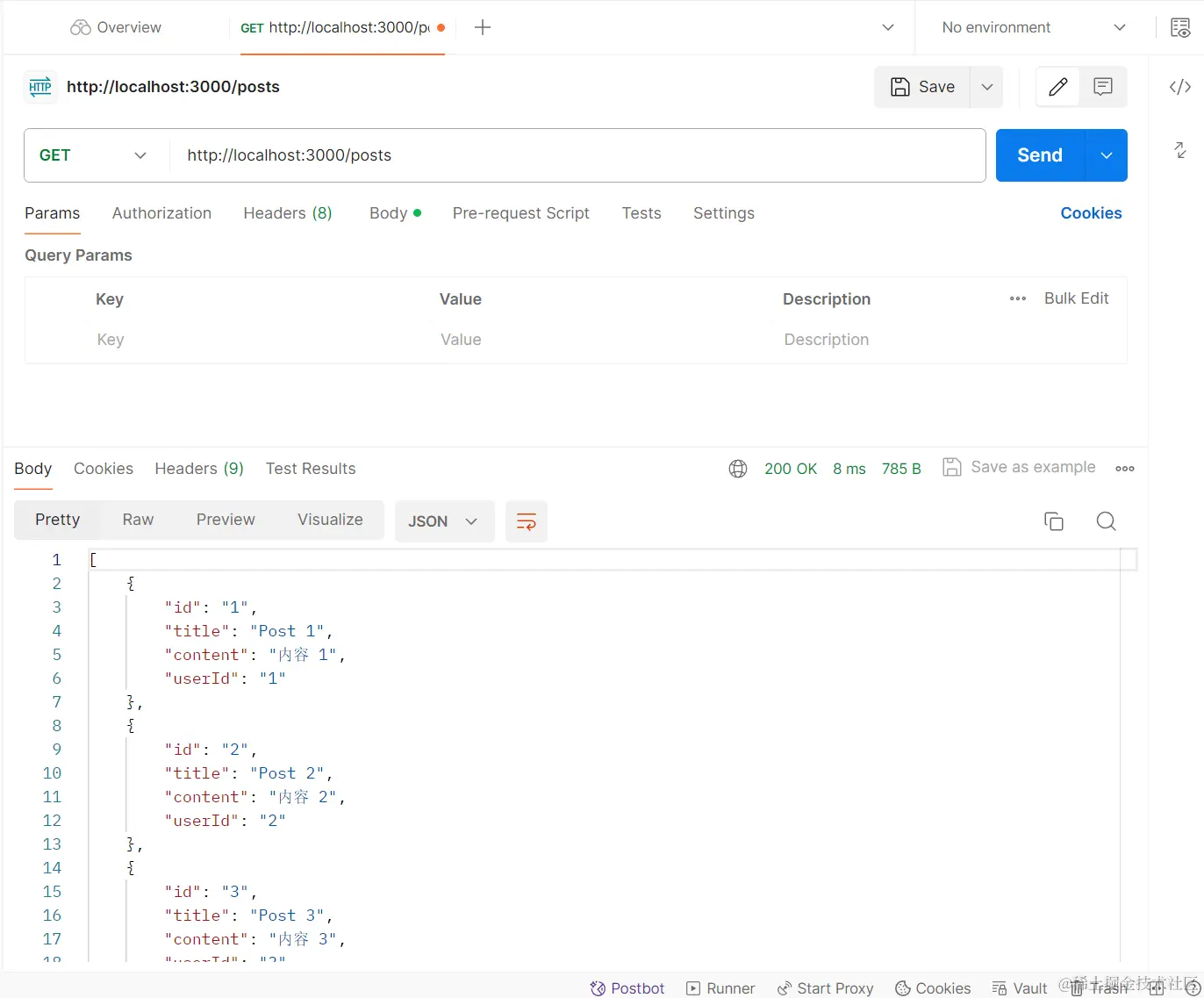
Task: Expand the open tabs list chevron
Action: [x=888, y=27]
